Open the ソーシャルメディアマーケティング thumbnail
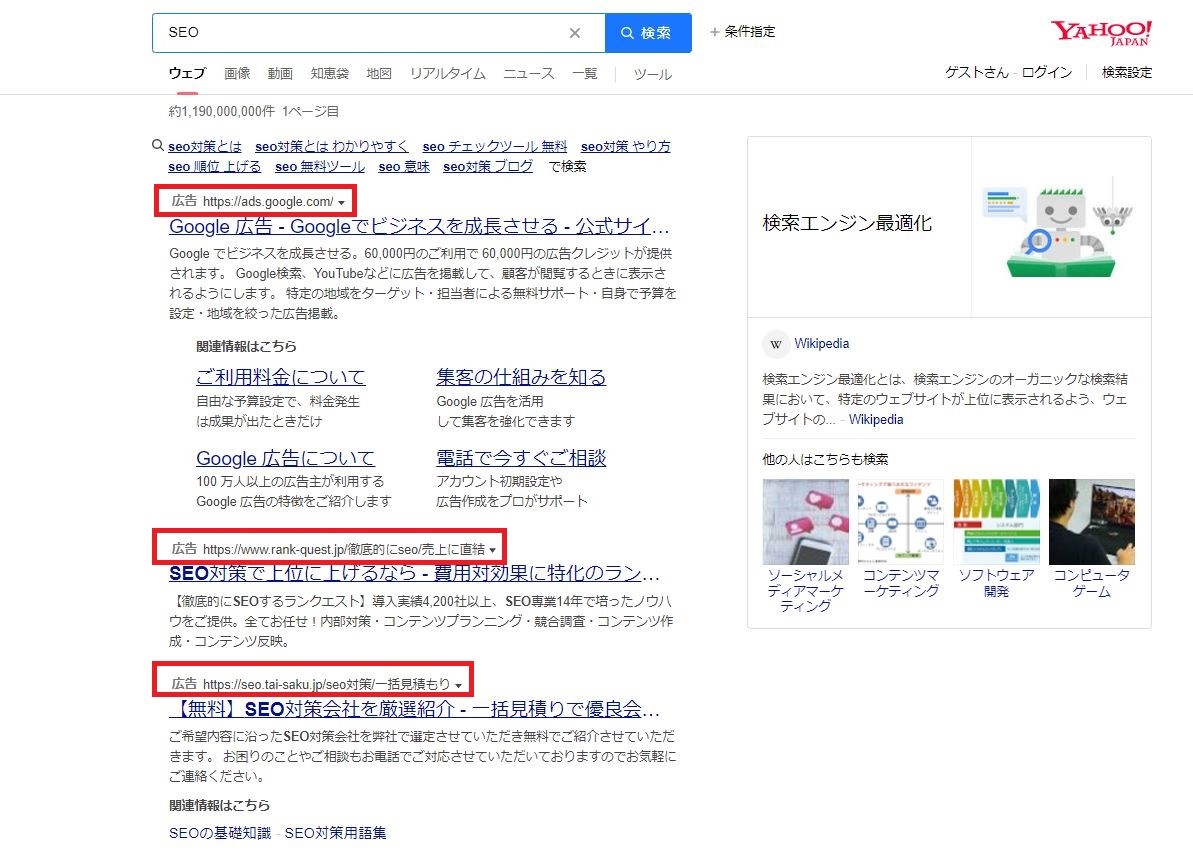Viewport: 1193px width, 866px height. [806, 522]
